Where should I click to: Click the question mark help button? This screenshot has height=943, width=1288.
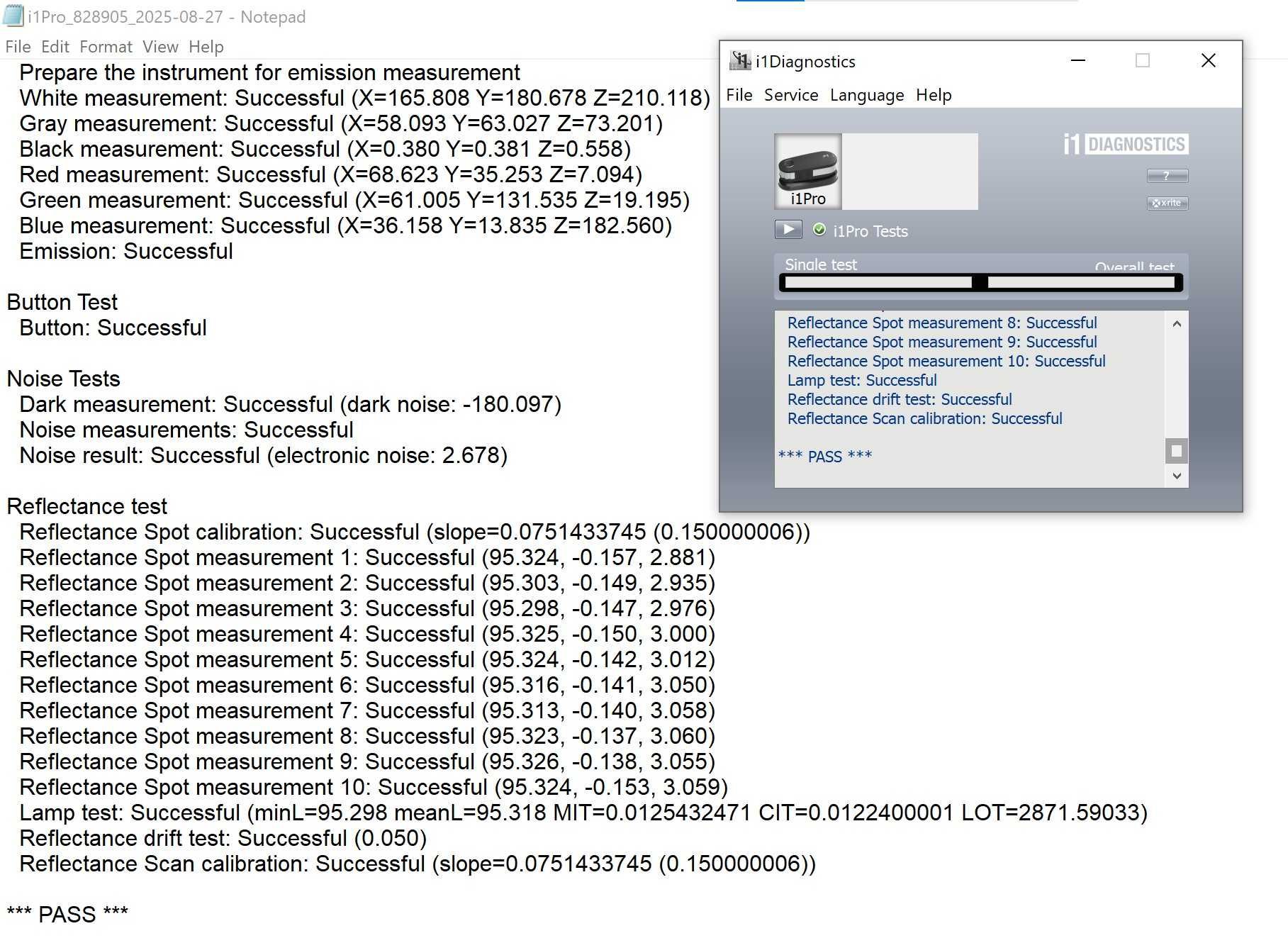pos(1167,176)
